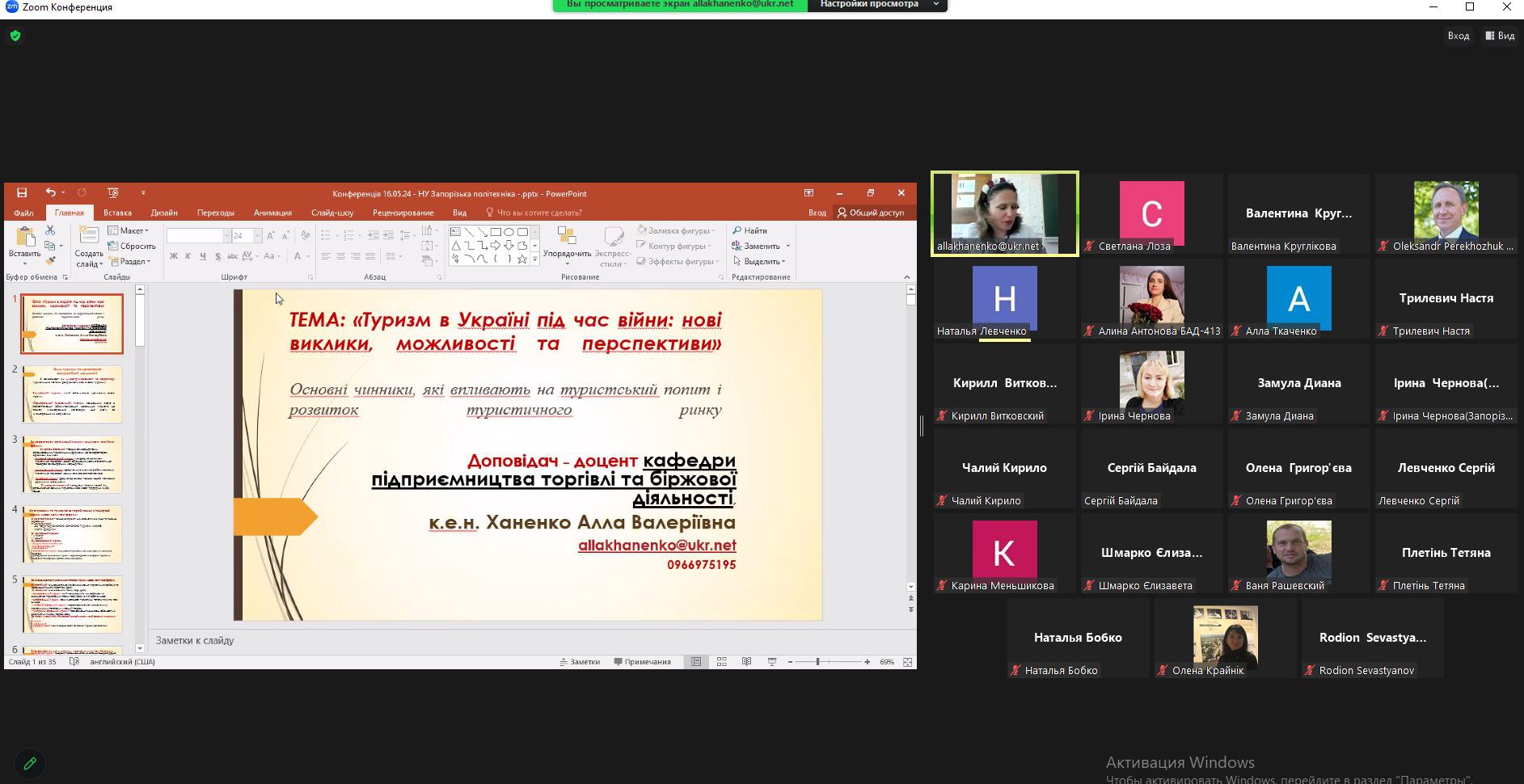Open Настройки просмотра dropdown
1524x784 pixels.
[x=876, y=5]
